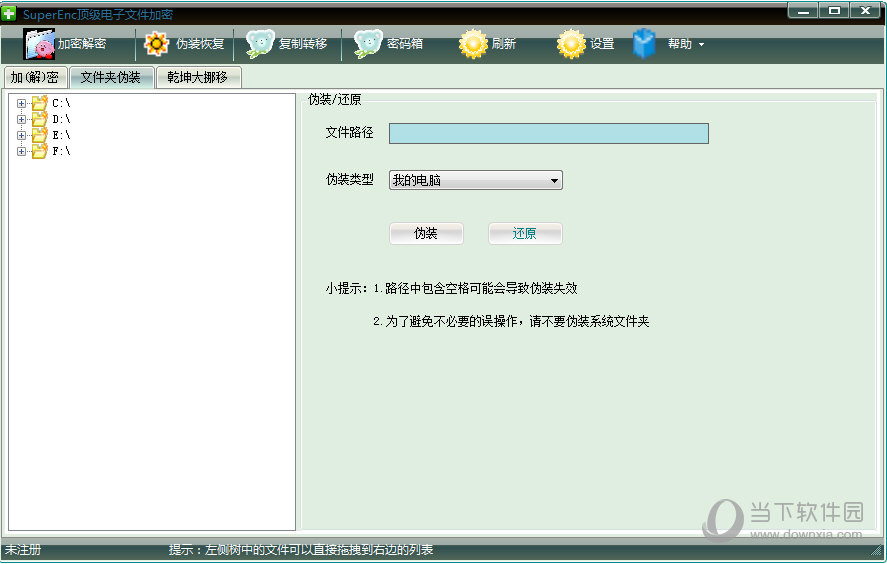Select the E:\ drive folder icon

pos(39,135)
